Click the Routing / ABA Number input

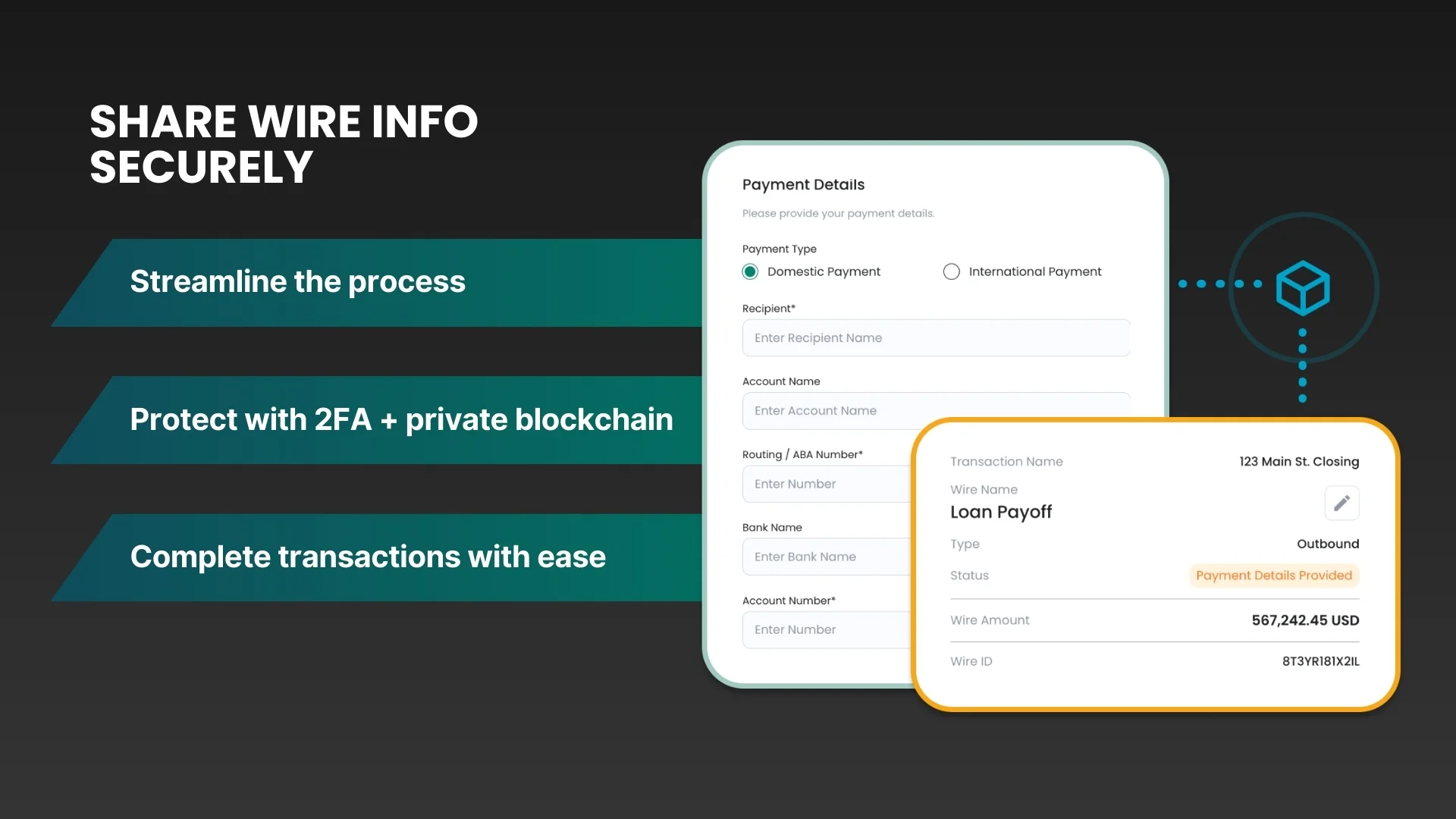tap(827, 484)
